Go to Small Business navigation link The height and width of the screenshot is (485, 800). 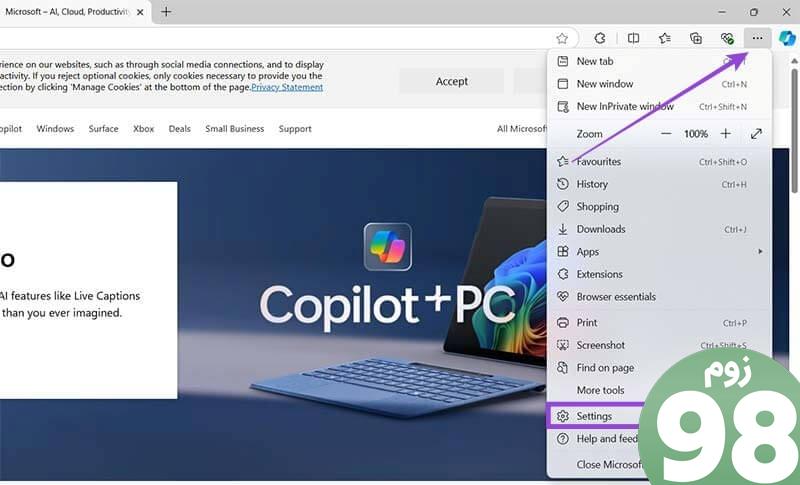pos(235,129)
